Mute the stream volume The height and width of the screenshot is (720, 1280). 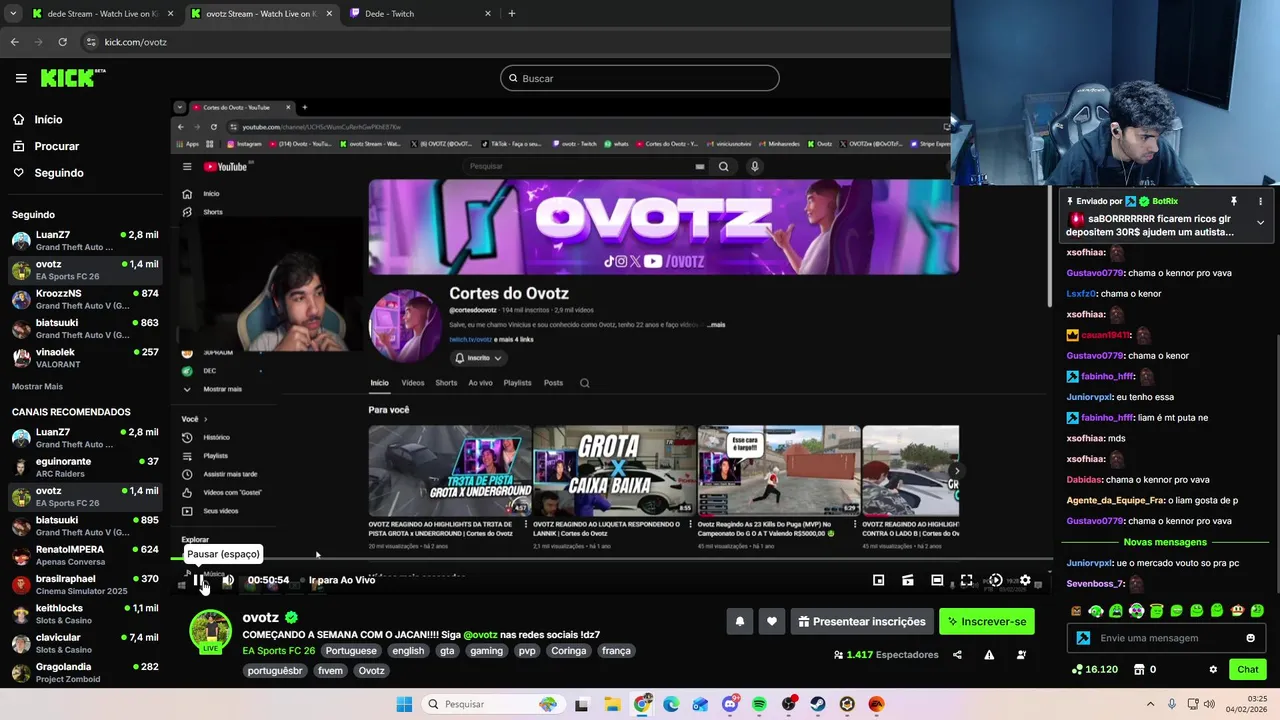(228, 580)
